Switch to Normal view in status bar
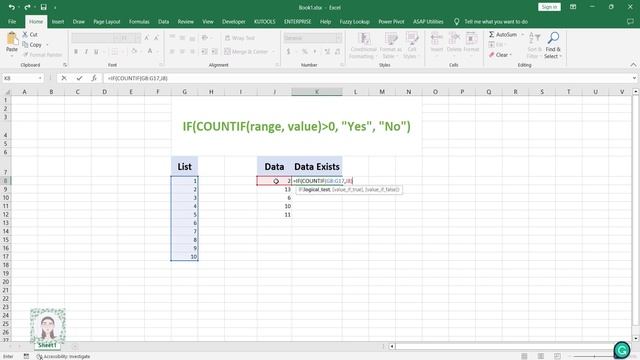The height and width of the screenshot is (360, 640). point(524,356)
